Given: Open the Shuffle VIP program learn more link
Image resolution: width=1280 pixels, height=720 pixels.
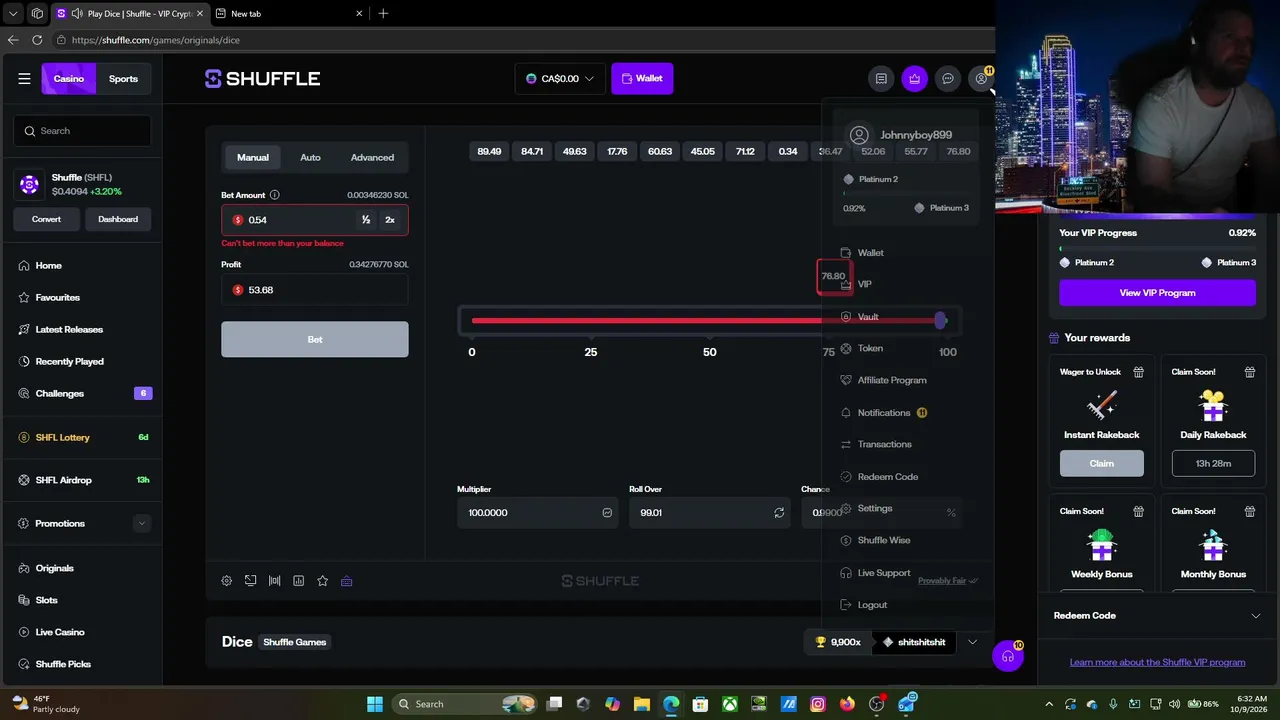Looking at the screenshot, I should (1157, 662).
